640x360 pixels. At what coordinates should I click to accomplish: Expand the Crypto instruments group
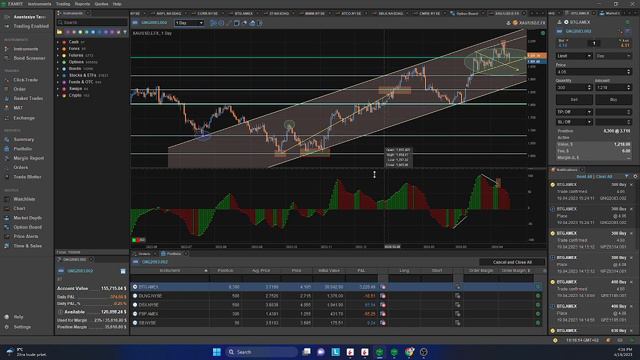(58, 96)
